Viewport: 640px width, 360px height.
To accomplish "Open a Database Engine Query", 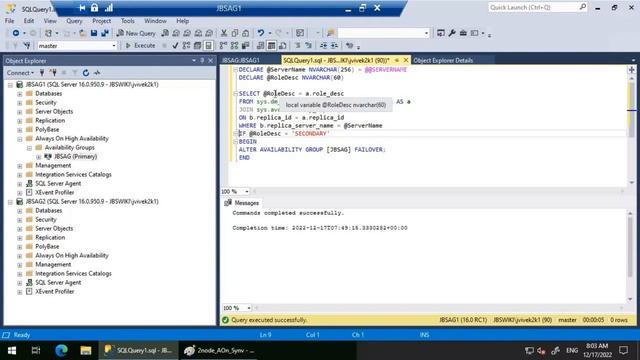I will [165, 33].
